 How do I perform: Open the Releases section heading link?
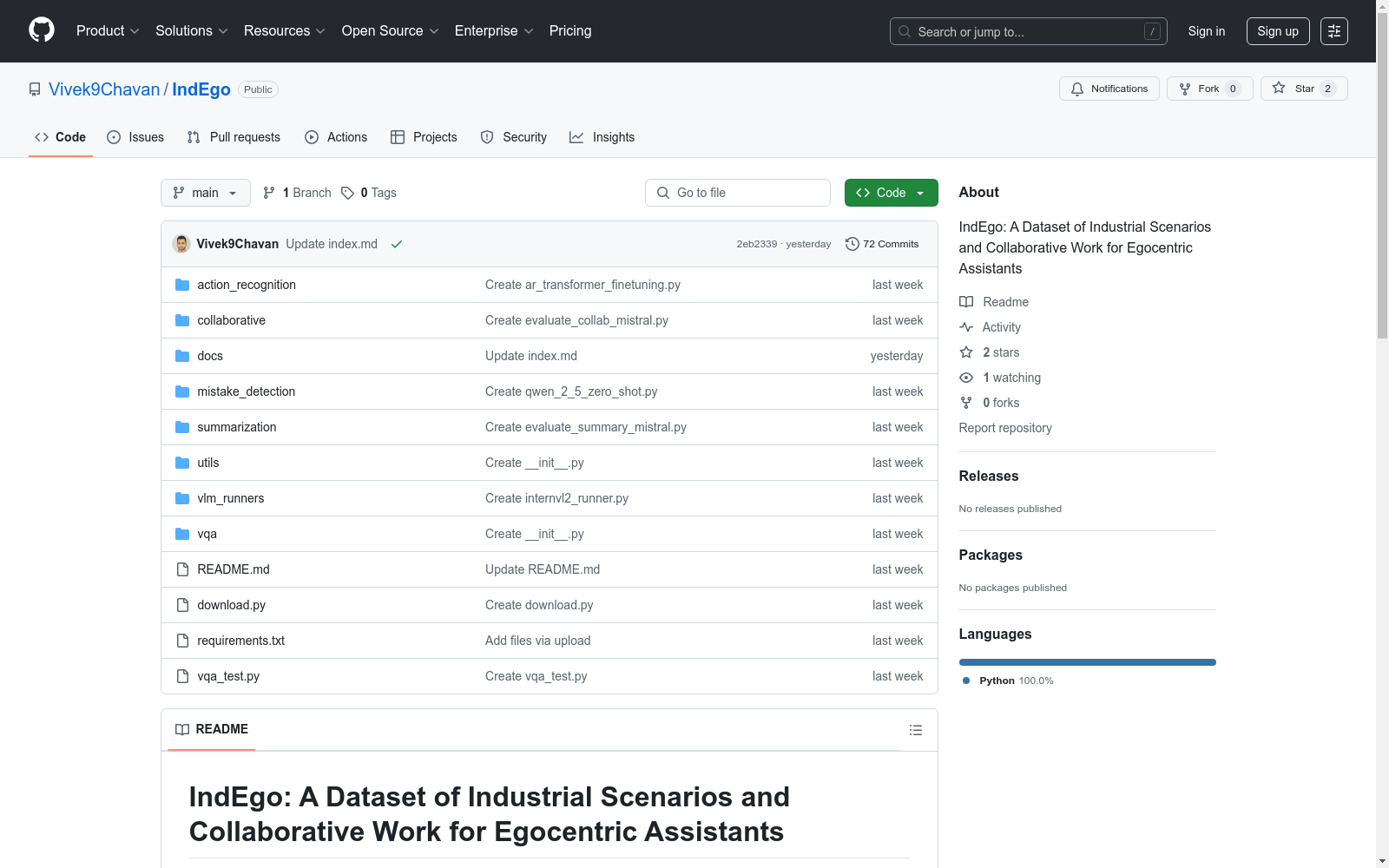point(989,476)
